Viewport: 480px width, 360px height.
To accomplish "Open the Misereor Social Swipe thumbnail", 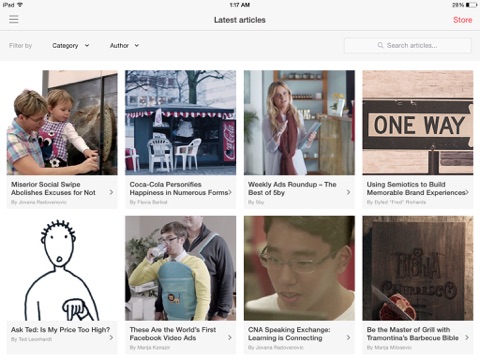I will point(62,122).
